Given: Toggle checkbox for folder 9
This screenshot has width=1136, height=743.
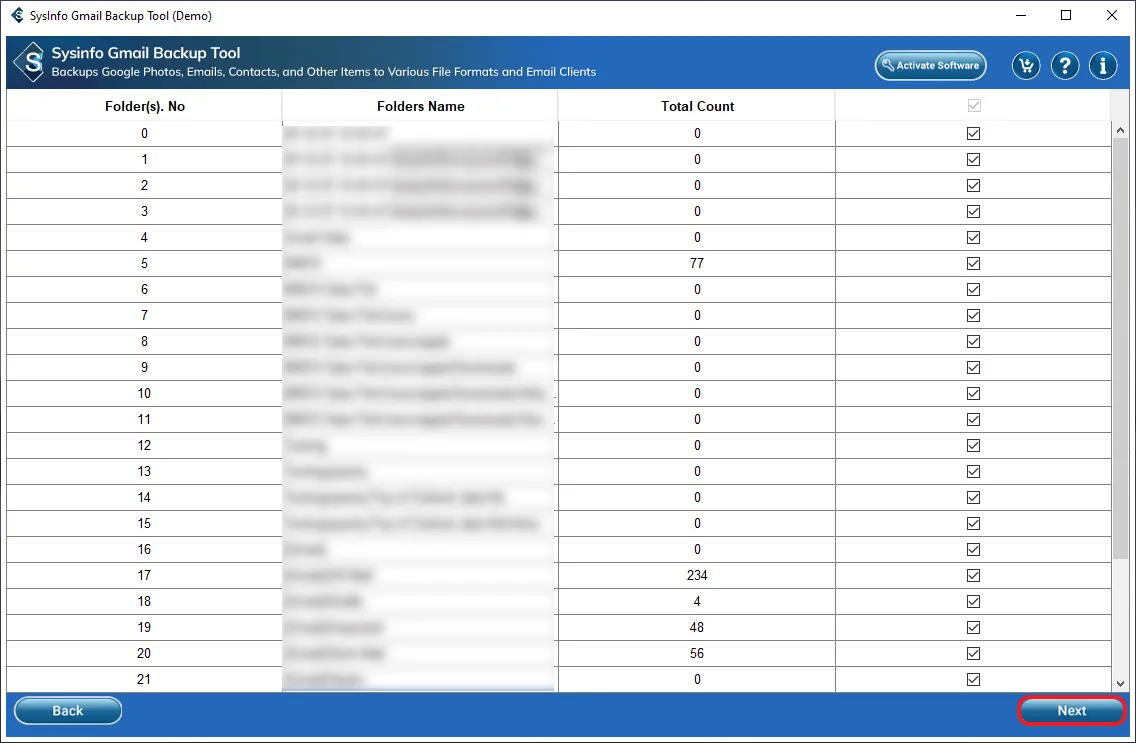Looking at the screenshot, I should [x=974, y=368].
